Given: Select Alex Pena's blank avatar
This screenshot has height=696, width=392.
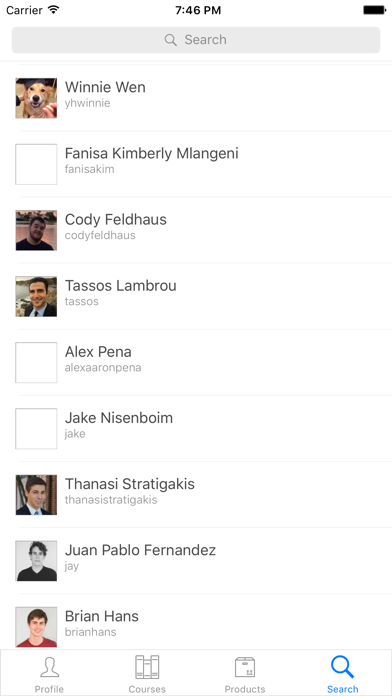Looking at the screenshot, I should pos(36,363).
